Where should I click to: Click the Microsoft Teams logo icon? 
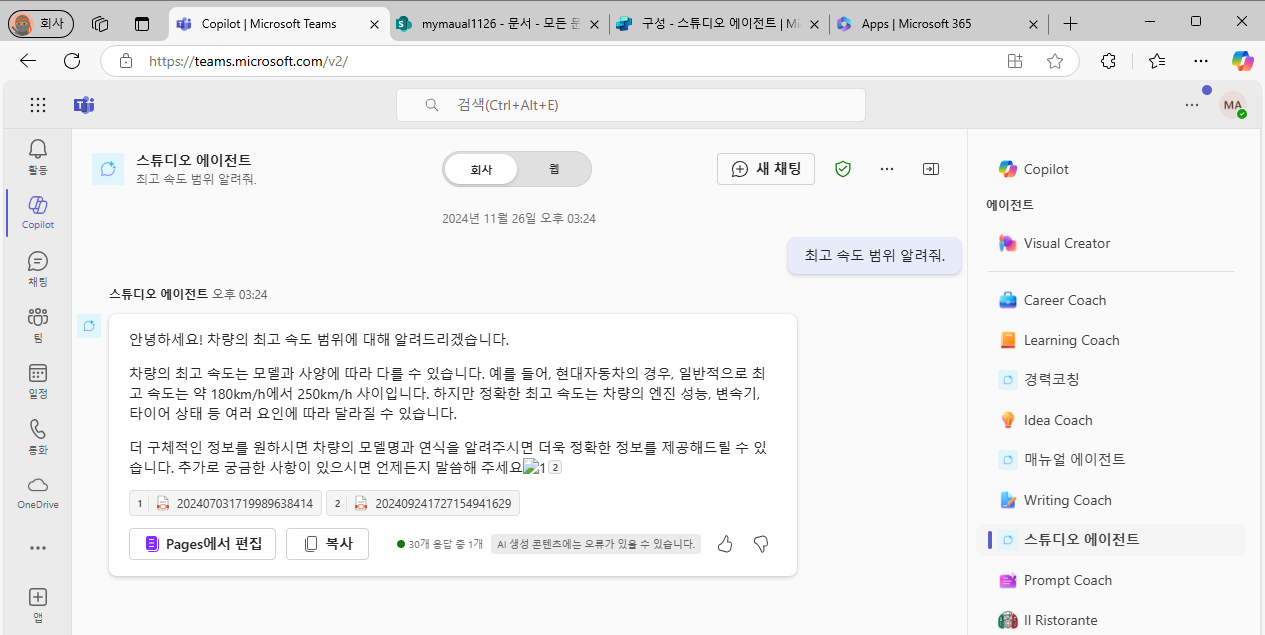click(x=84, y=105)
